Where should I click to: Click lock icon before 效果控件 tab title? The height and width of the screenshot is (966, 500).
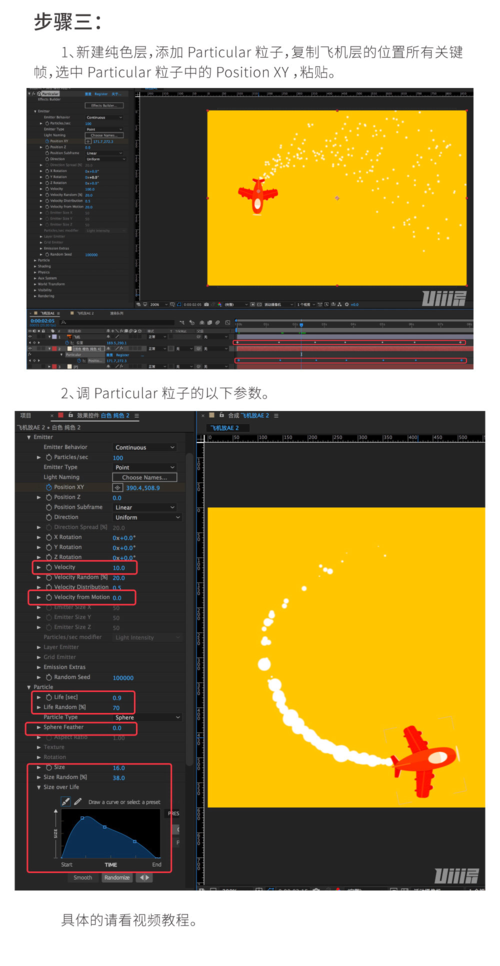[71, 416]
